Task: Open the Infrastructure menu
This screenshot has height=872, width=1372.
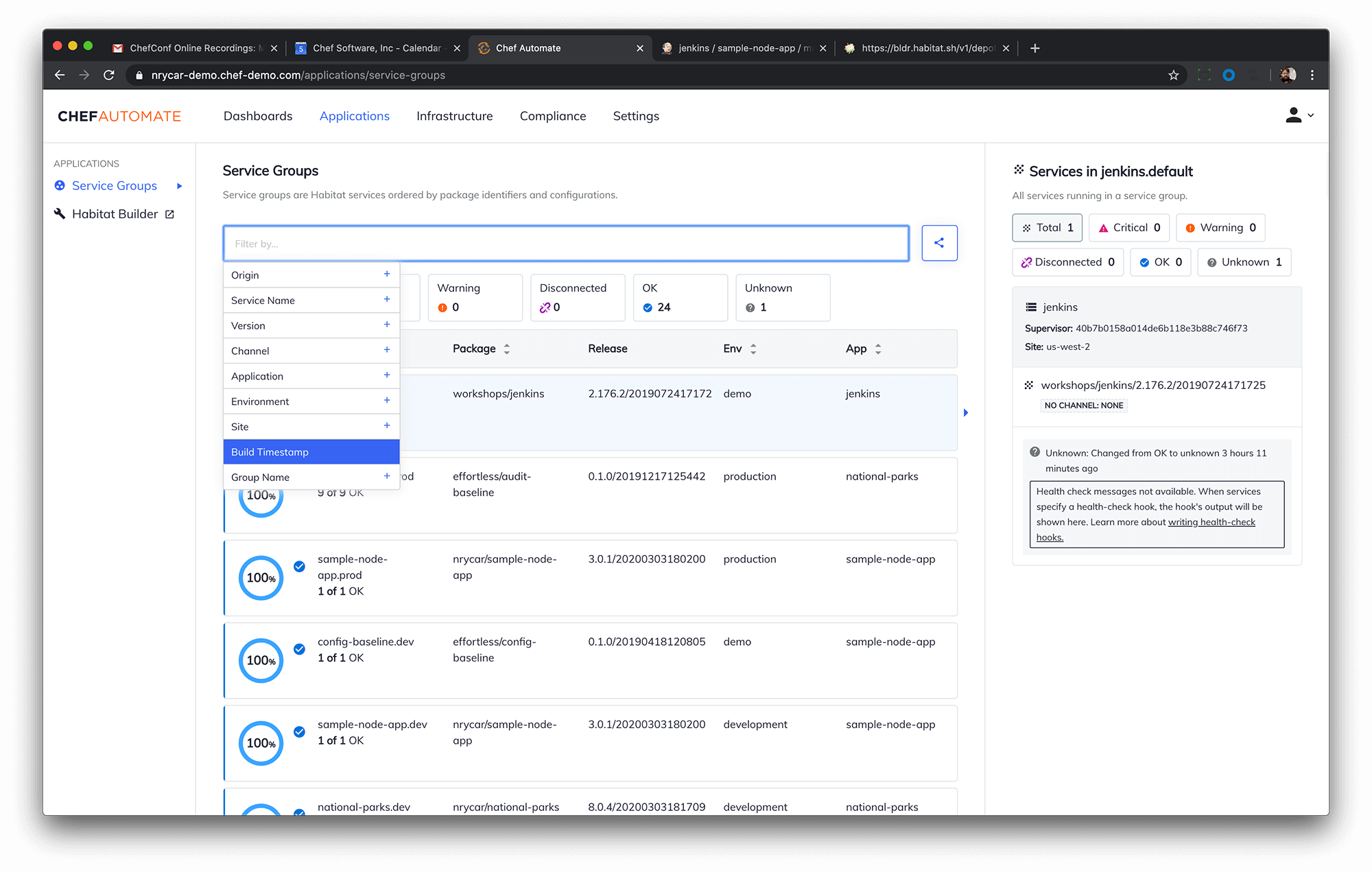Action: coord(454,116)
